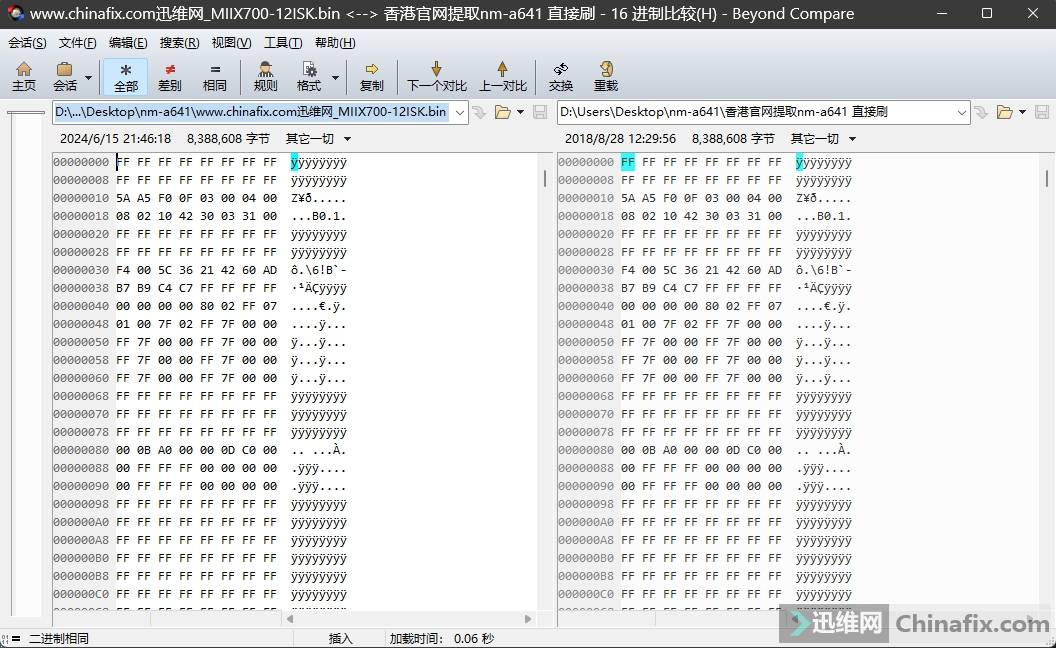Click status bar icon beside 二进制相同
This screenshot has height=648, width=1056.
[x=11, y=639]
